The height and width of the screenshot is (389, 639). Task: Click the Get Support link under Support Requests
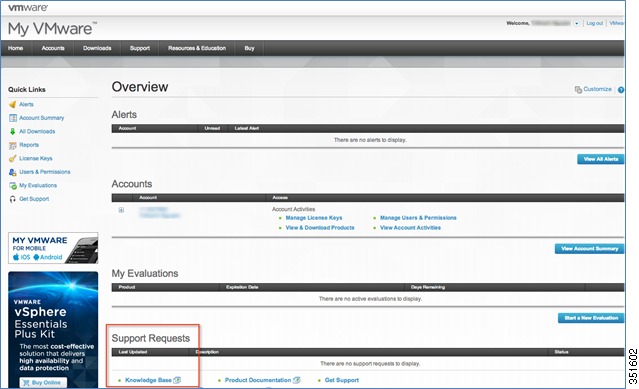tap(342, 380)
